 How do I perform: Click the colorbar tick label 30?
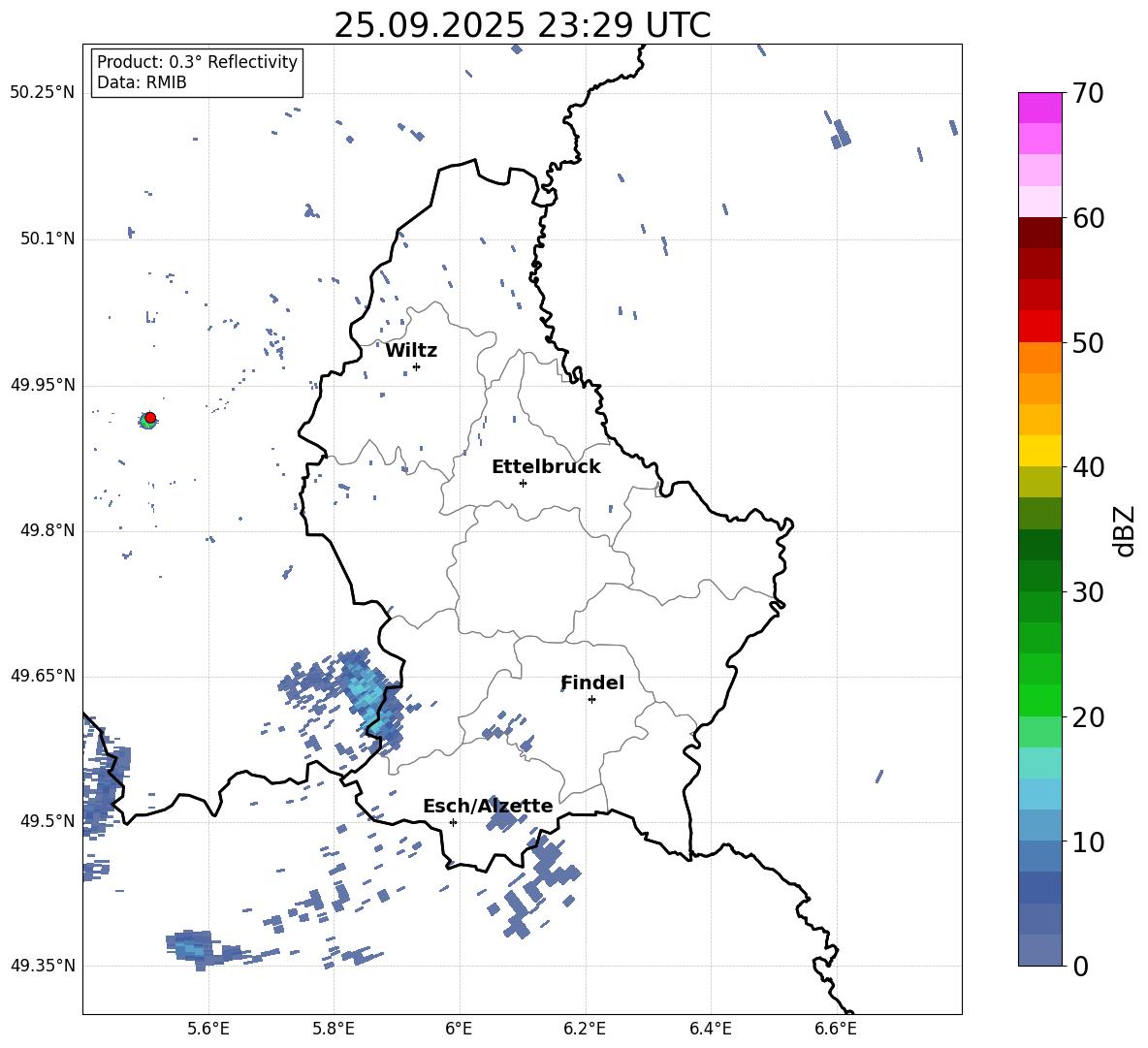coord(1088,592)
